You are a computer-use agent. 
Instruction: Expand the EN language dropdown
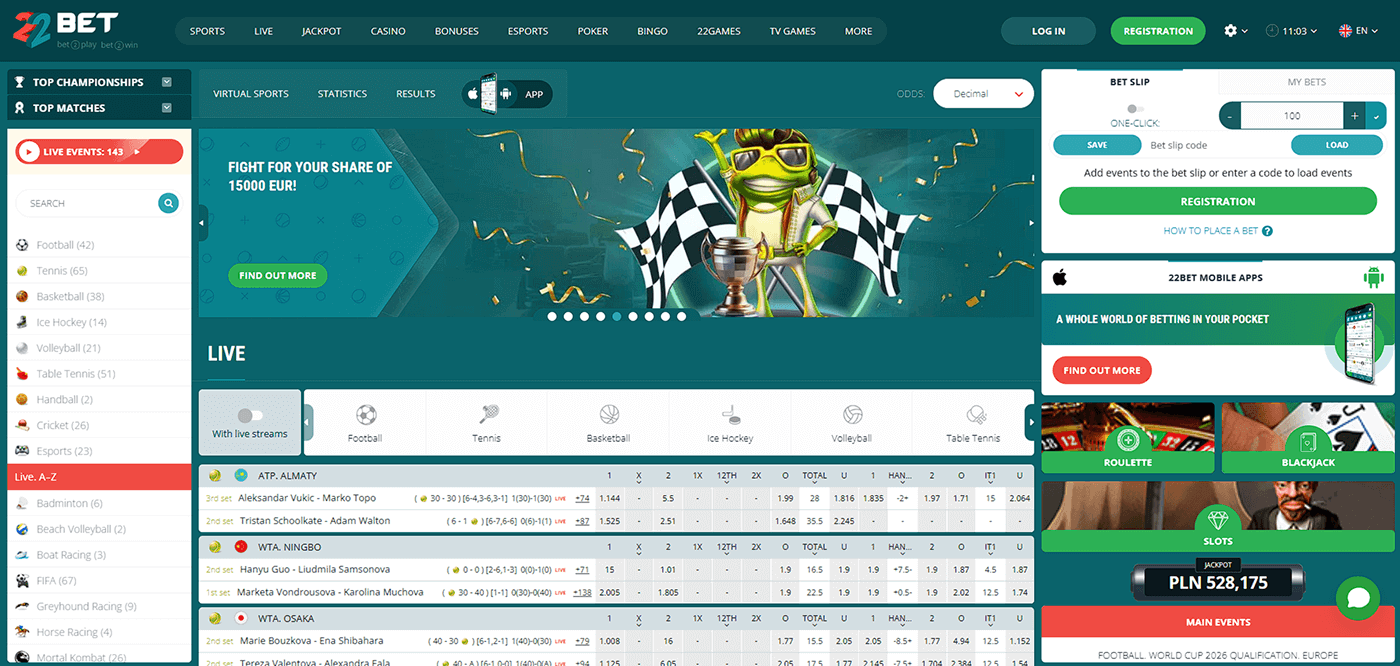click(x=1358, y=31)
